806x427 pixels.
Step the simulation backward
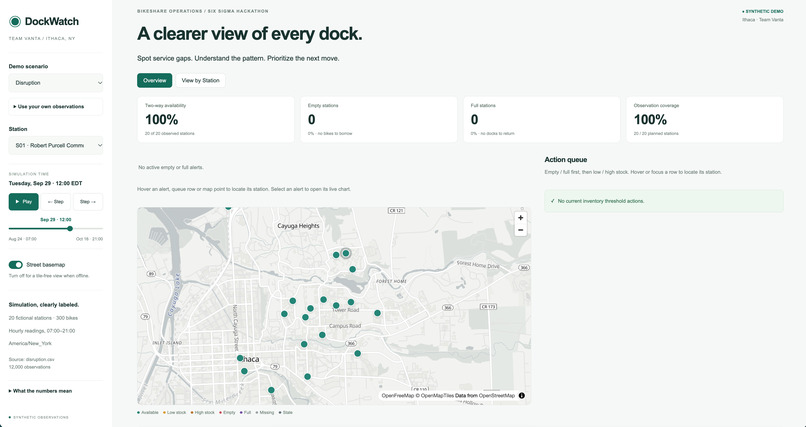(x=56, y=201)
